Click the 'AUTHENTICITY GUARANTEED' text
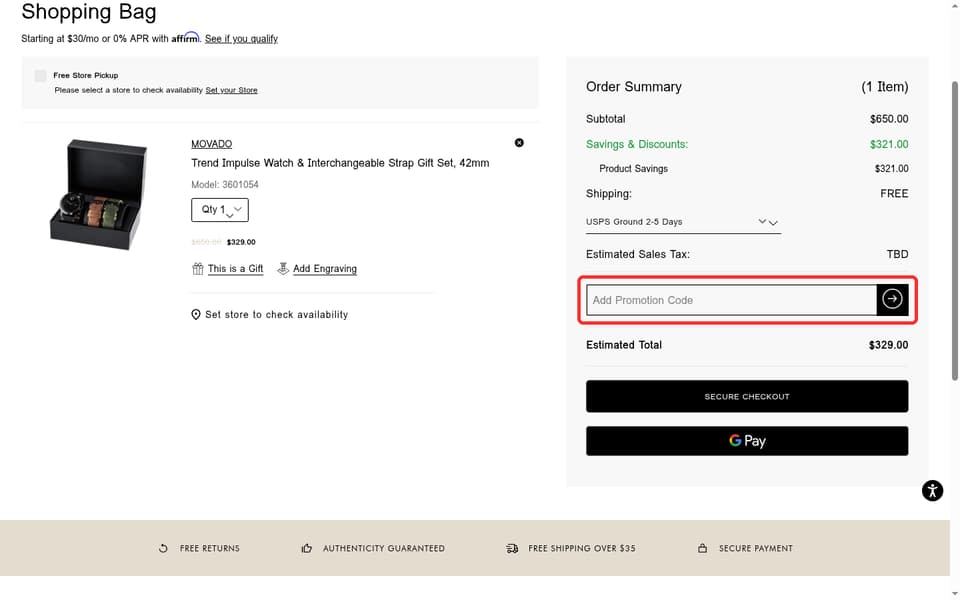The height and width of the screenshot is (600, 960). pyautogui.click(x=384, y=549)
